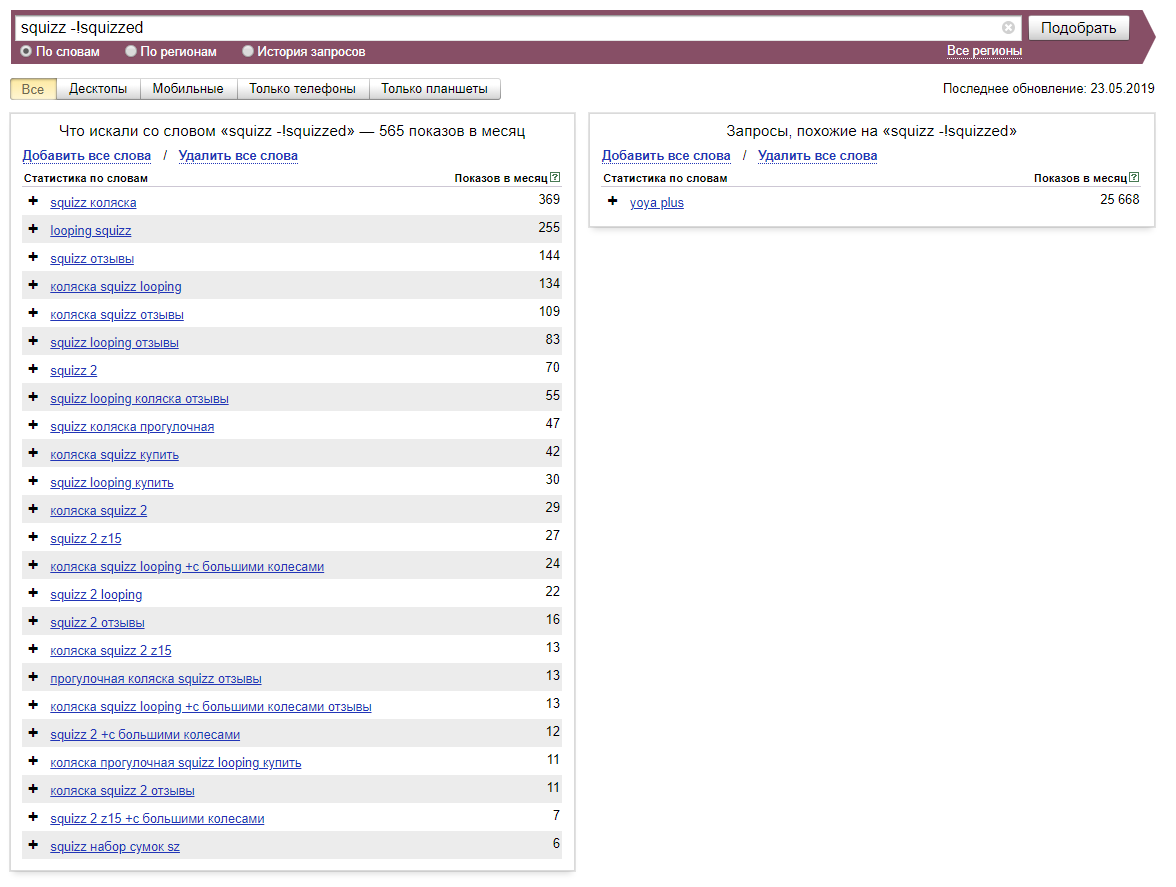The height and width of the screenshot is (887, 1176).
Task: Add 'коляска squizz 2 отзывы' via plus icon
Action: click(33, 789)
